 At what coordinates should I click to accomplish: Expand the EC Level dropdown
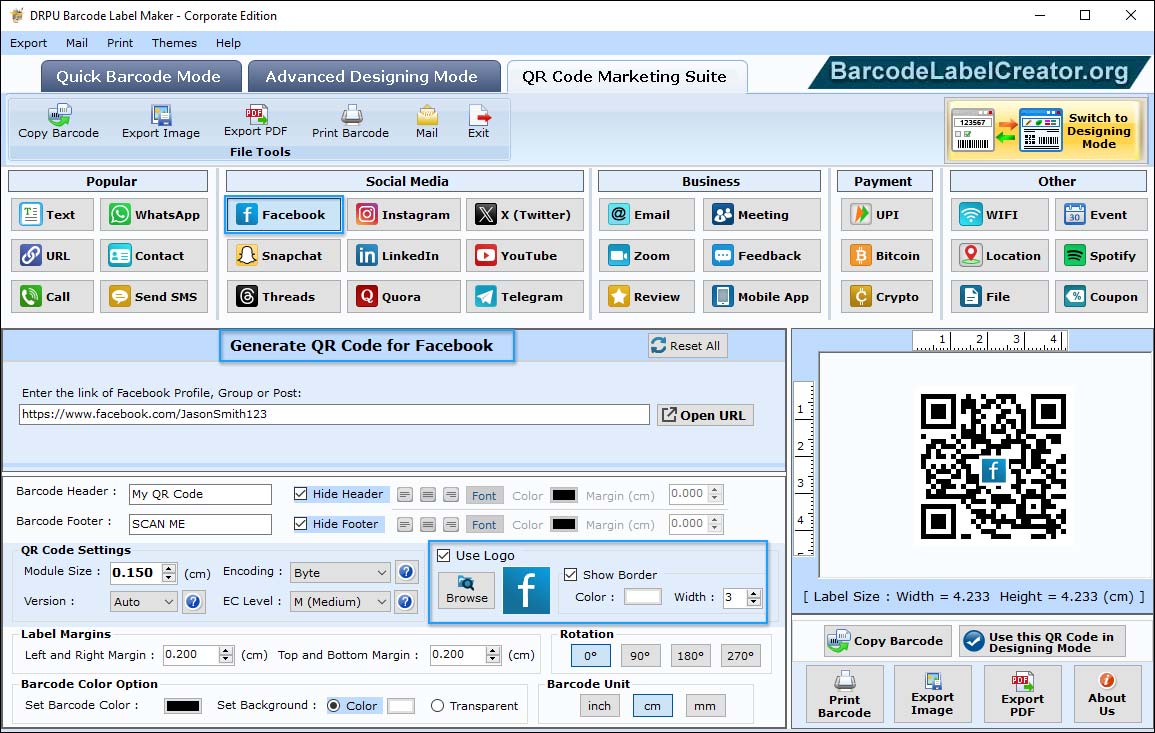click(x=340, y=602)
